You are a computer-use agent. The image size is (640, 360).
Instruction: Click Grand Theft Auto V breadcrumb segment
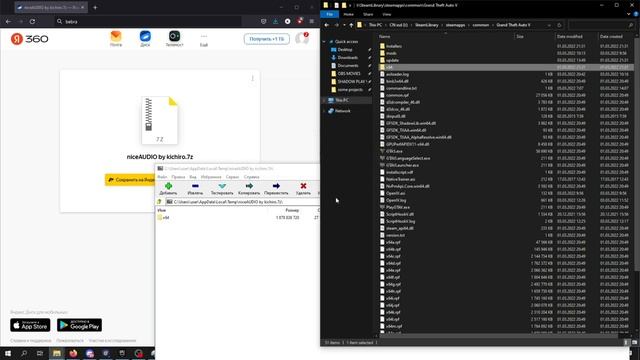click(x=513, y=25)
